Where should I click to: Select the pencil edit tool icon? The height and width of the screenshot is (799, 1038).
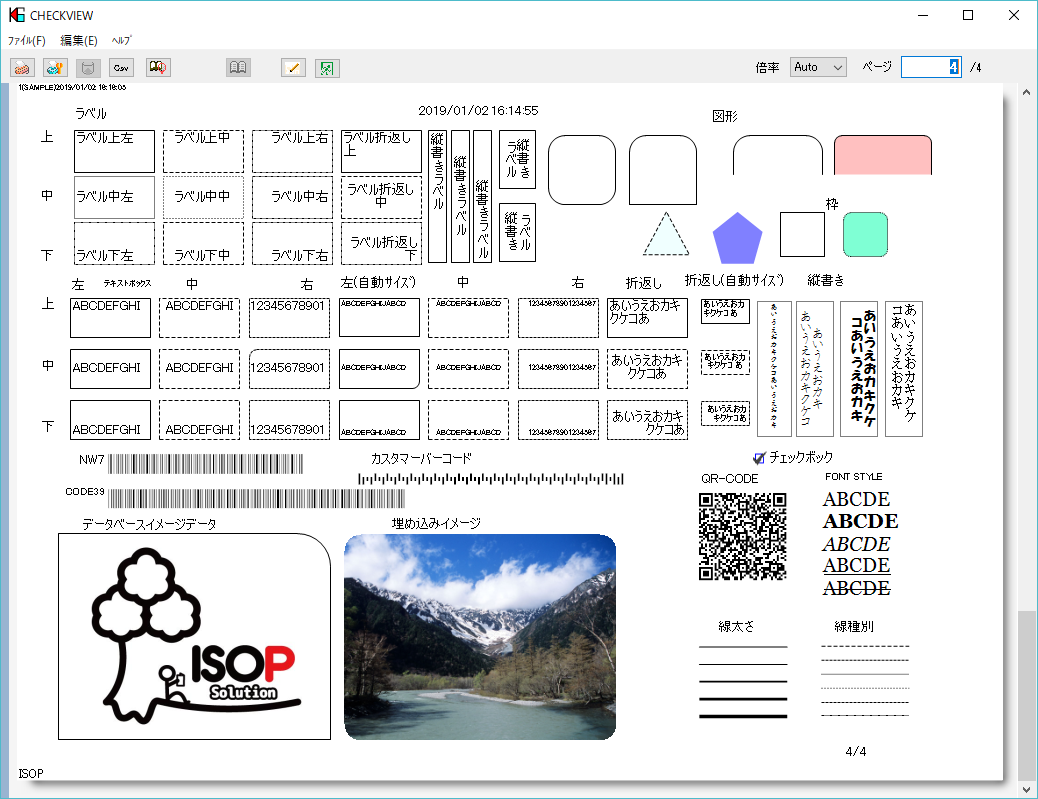pyautogui.click(x=293, y=68)
